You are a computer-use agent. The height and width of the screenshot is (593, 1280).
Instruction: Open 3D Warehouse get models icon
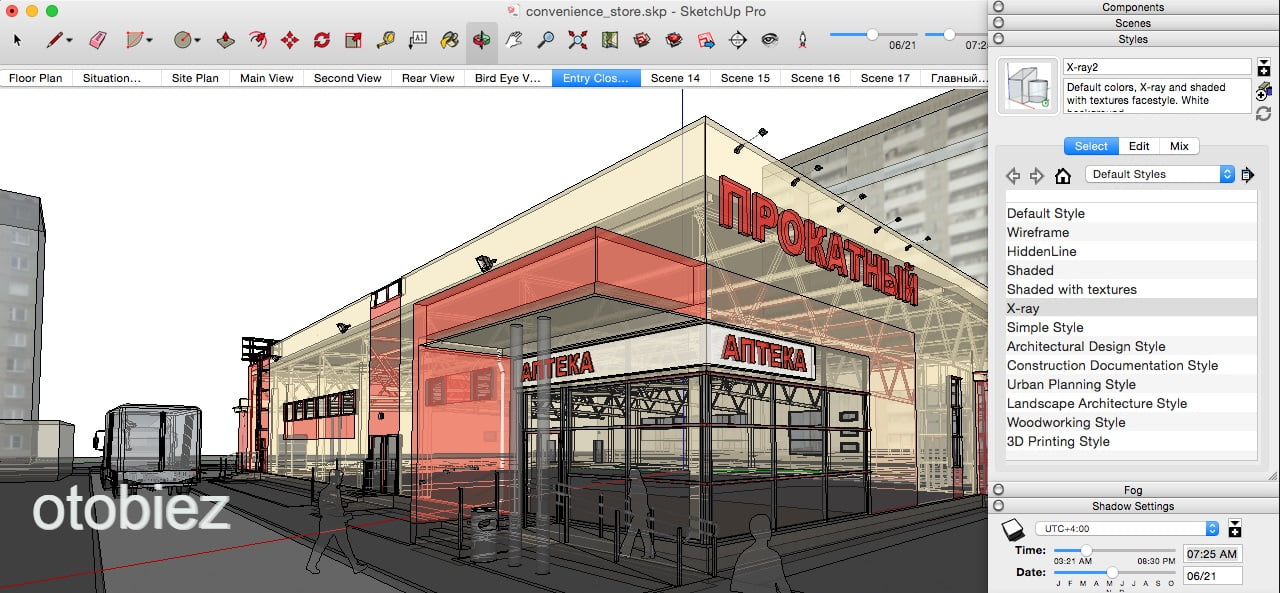click(642, 40)
